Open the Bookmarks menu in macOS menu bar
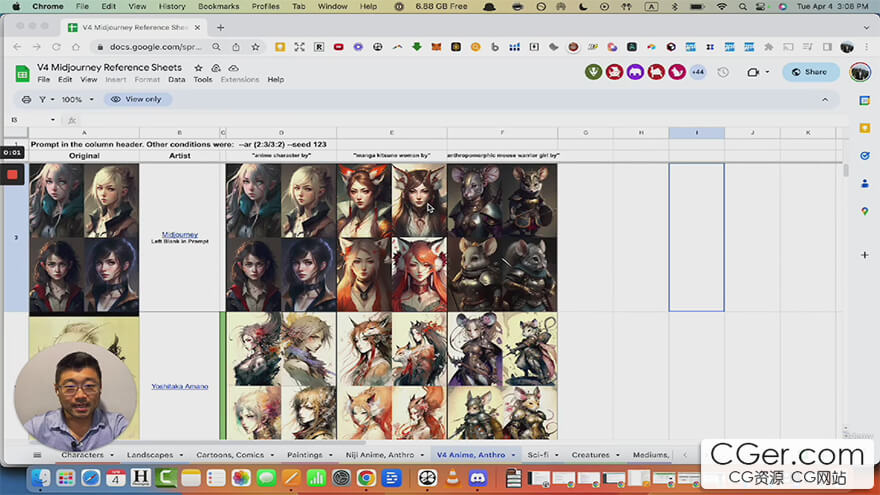880x495 pixels. 218,6
